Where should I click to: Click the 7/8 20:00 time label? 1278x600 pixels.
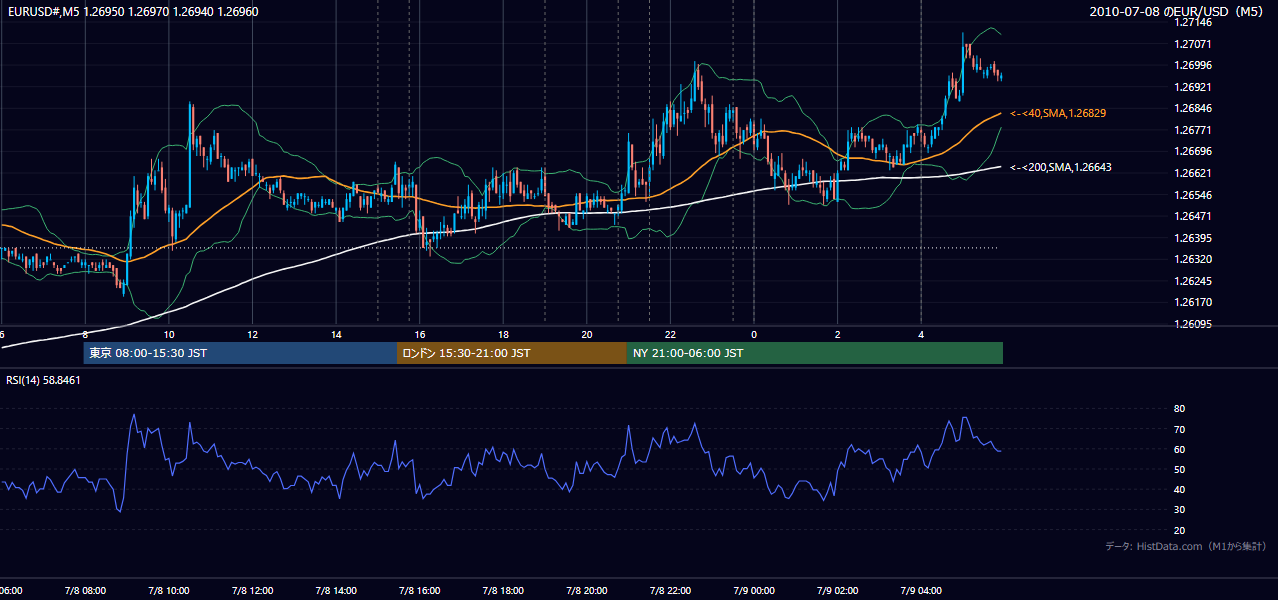587,590
